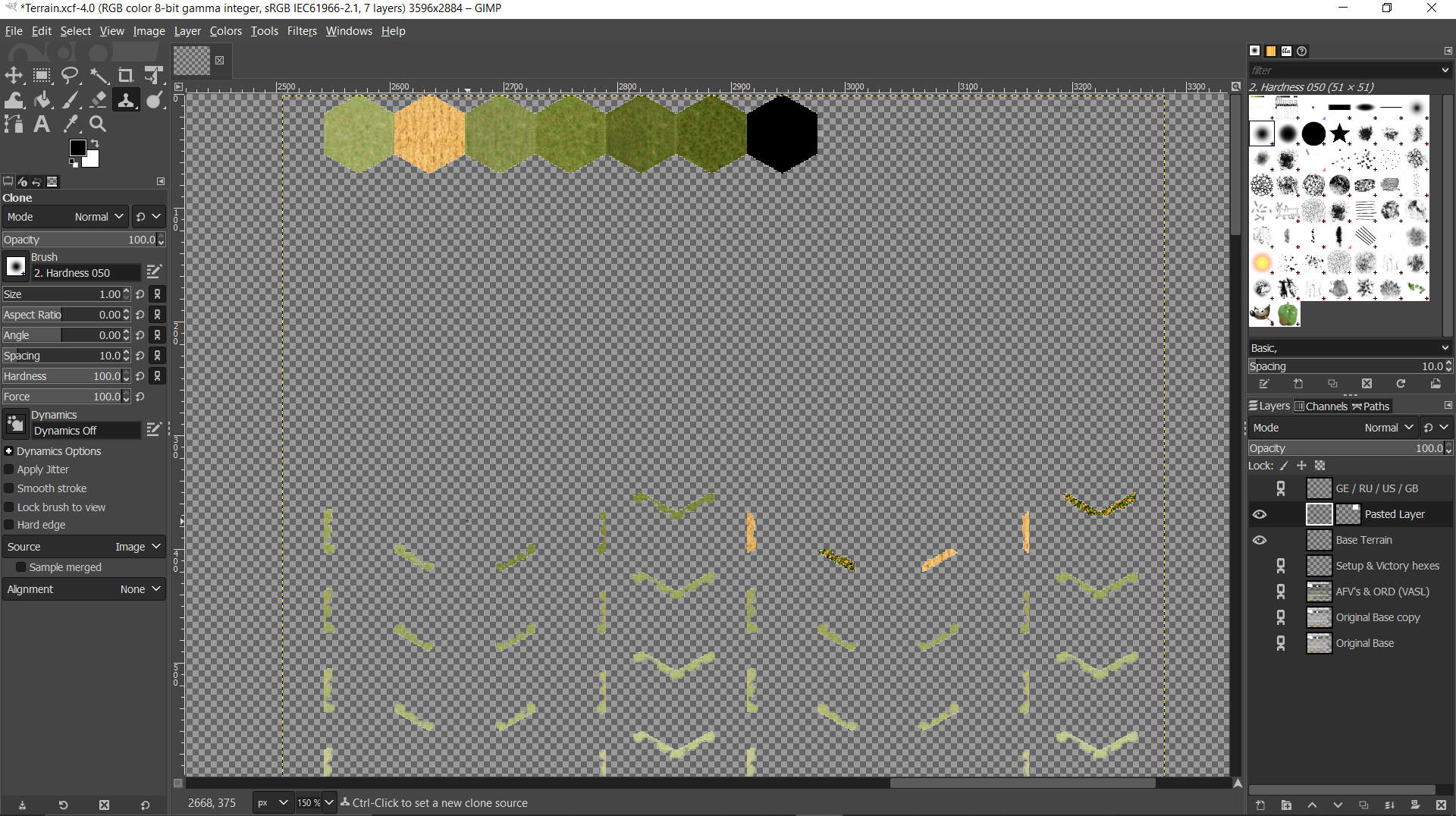Create a new layer
The image size is (1456, 816).
pyautogui.click(x=1260, y=805)
